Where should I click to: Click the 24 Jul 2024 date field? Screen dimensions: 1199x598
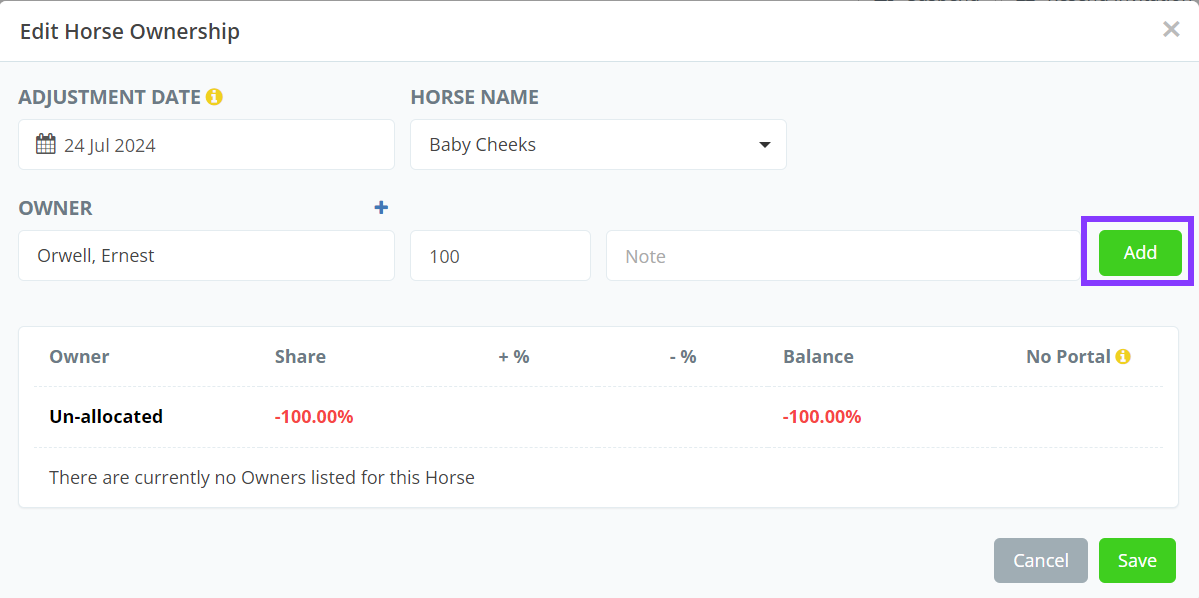click(x=206, y=145)
